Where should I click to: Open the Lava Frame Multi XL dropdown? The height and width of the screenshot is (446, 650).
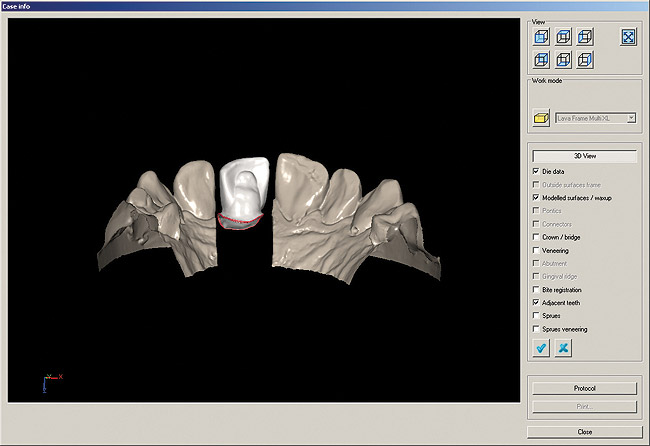click(x=631, y=118)
